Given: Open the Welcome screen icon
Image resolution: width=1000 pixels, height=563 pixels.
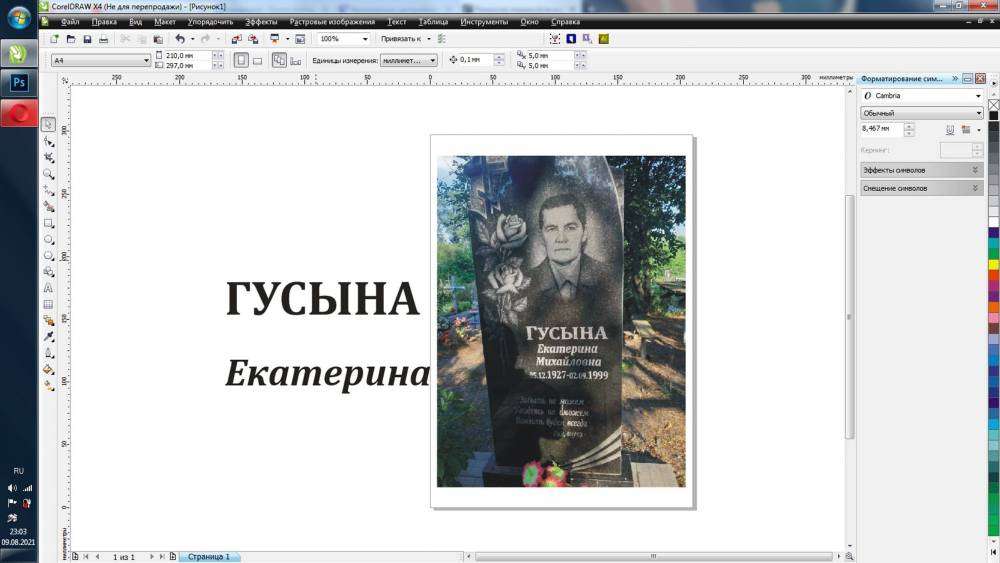Looking at the screenshot, I should tap(300, 39).
